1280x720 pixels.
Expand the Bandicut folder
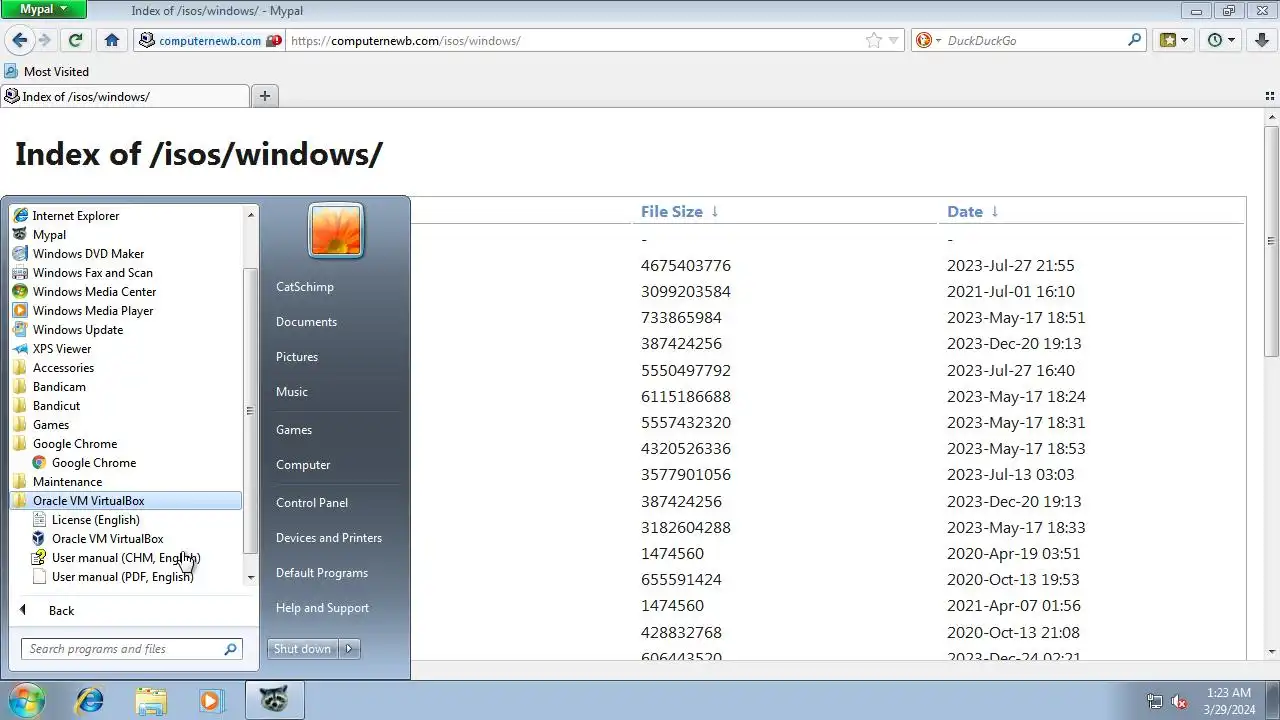click(x=126, y=406)
